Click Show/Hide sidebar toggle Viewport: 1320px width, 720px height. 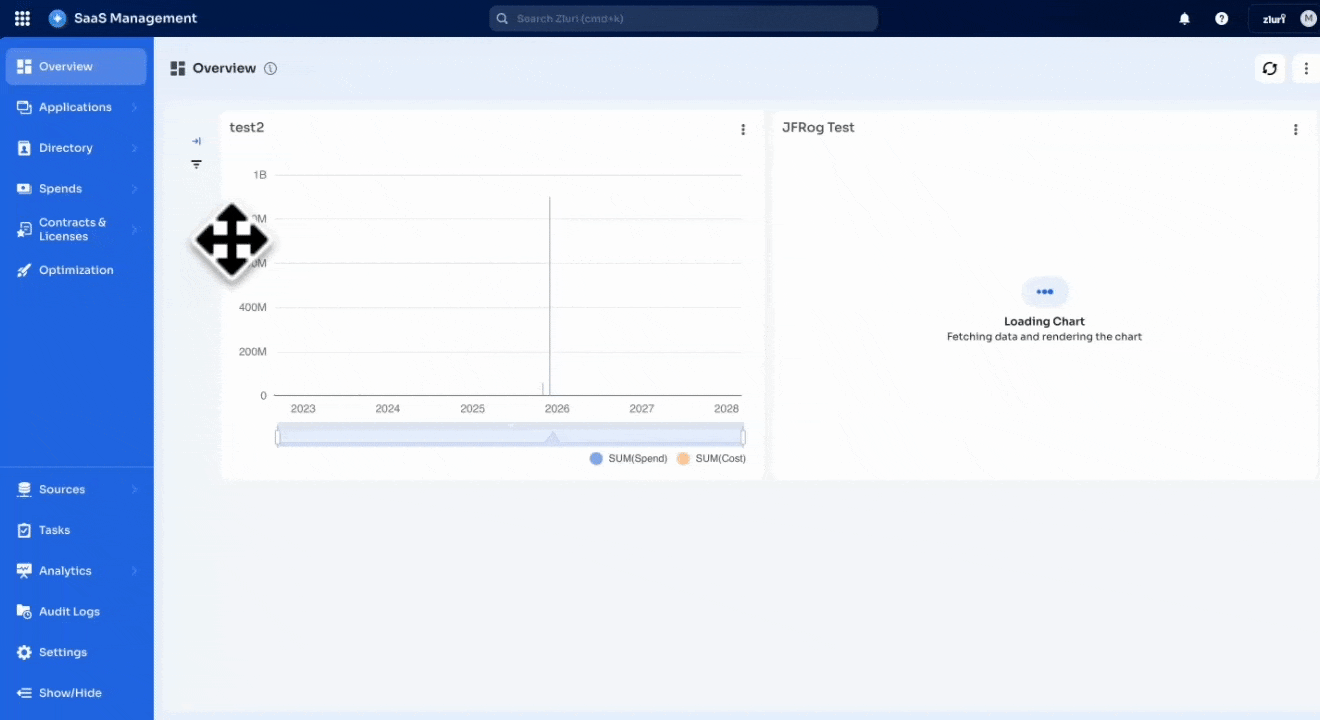76,693
